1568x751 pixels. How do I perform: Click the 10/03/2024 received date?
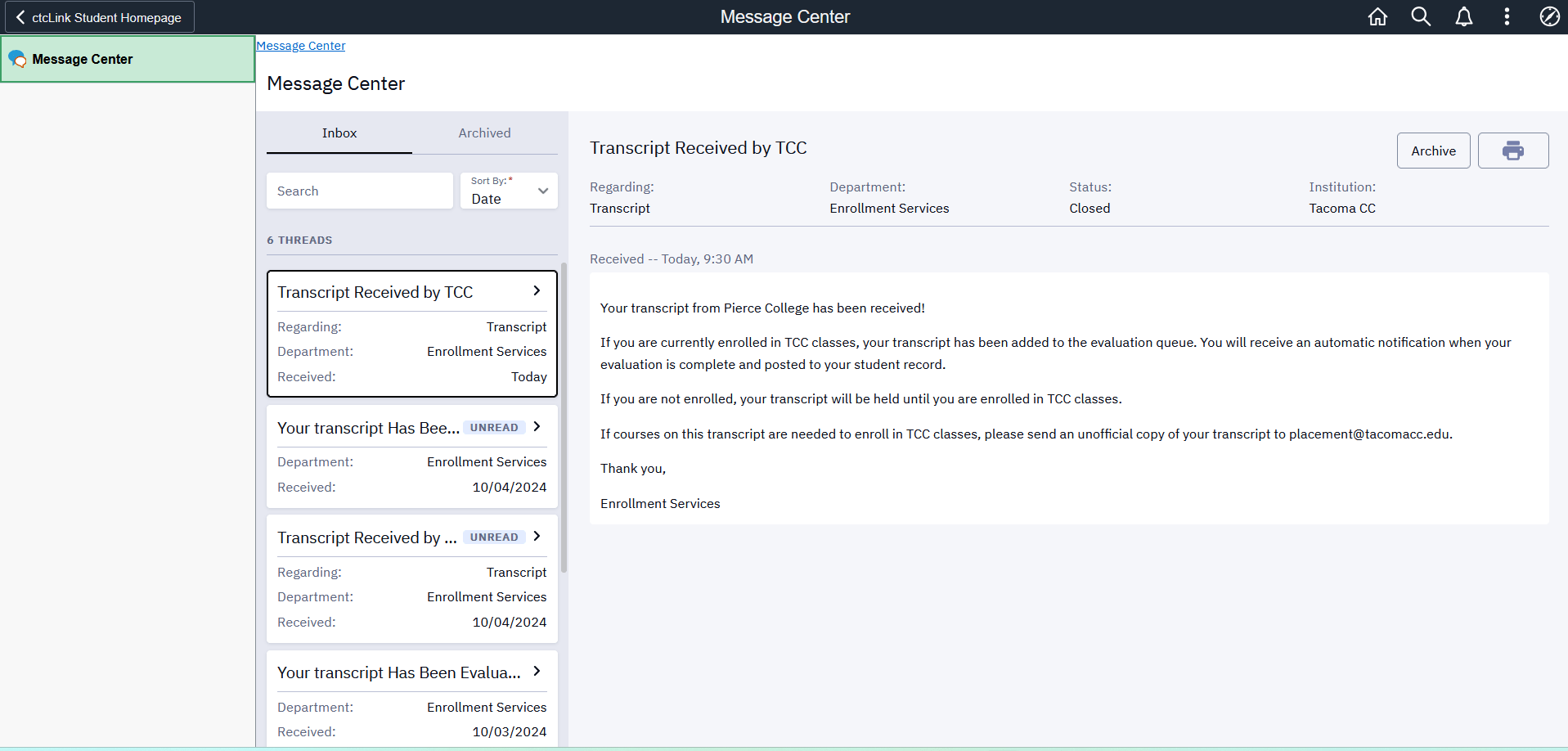510,732
